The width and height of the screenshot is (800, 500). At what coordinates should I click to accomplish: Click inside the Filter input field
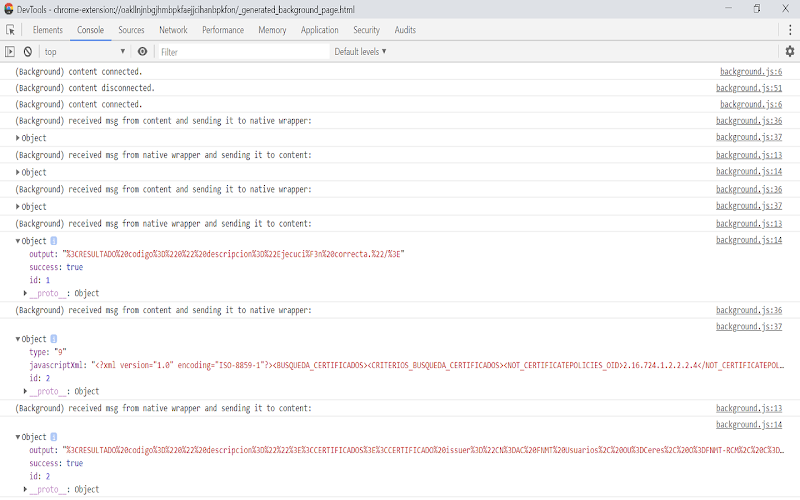coord(244,52)
